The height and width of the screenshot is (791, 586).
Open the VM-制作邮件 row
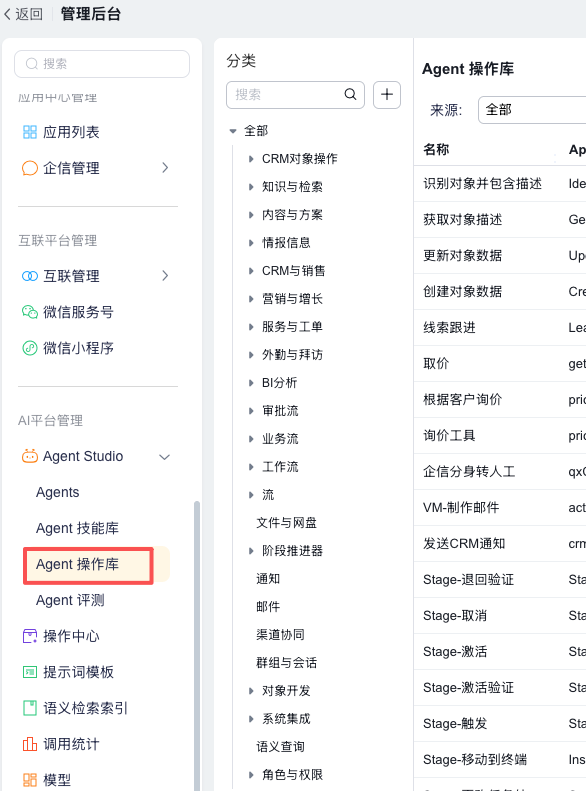point(500,507)
